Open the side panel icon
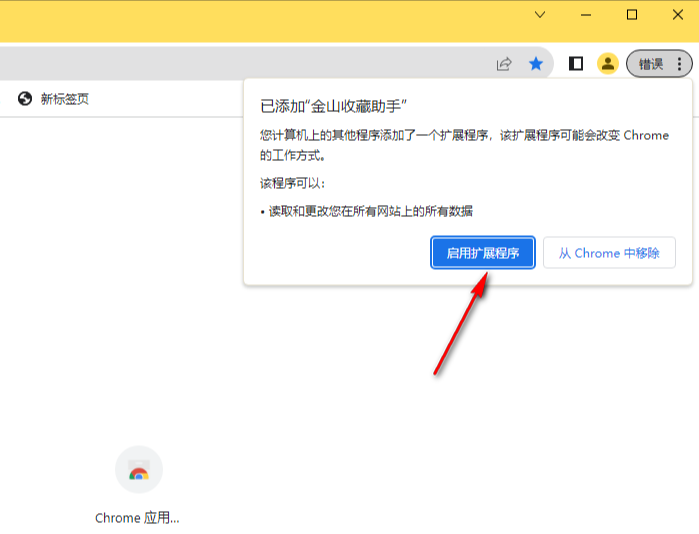Viewport: 699px width, 534px height. tap(576, 64)
